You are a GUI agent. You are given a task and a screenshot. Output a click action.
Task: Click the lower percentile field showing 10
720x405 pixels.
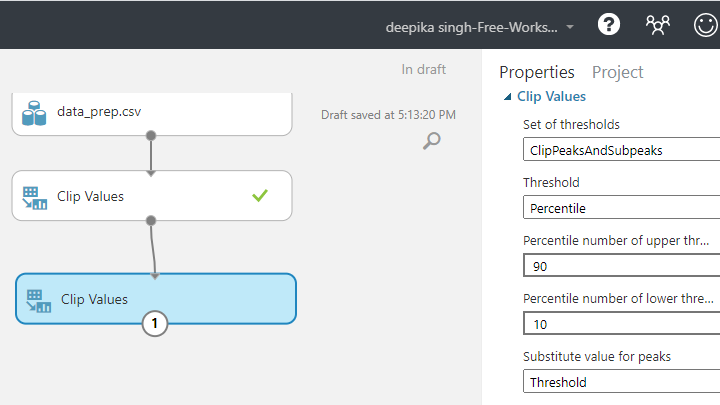pos(622,324)
